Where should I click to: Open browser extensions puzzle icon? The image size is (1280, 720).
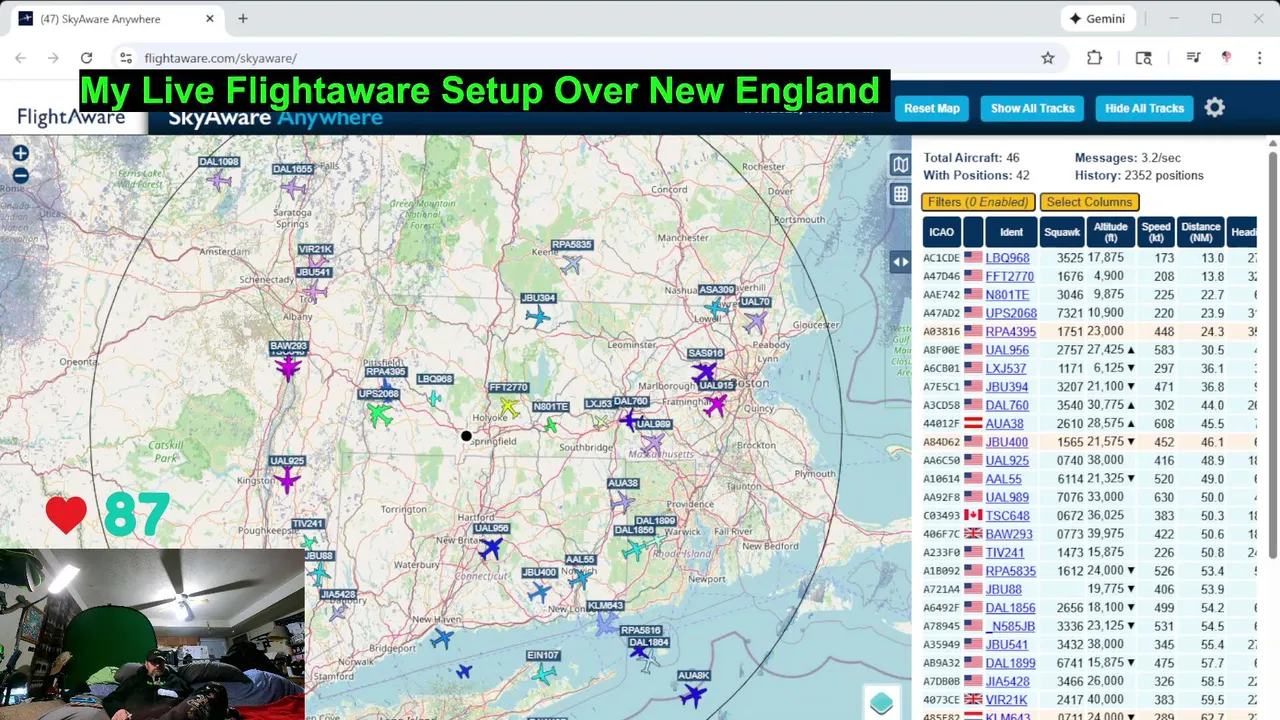tap(1094, 58)
